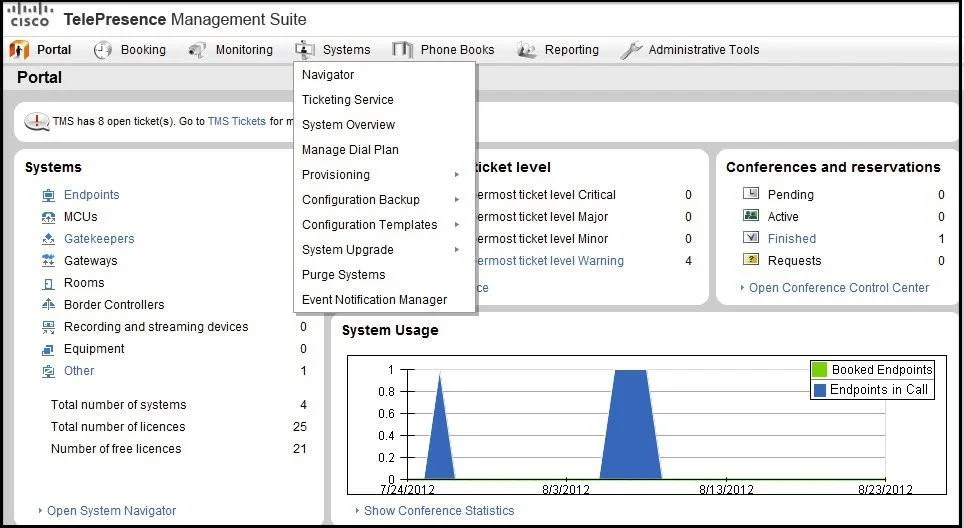This screenshot has height=528, width=964.
Task: Follow the TMS Tickets link
Action: 237,121
